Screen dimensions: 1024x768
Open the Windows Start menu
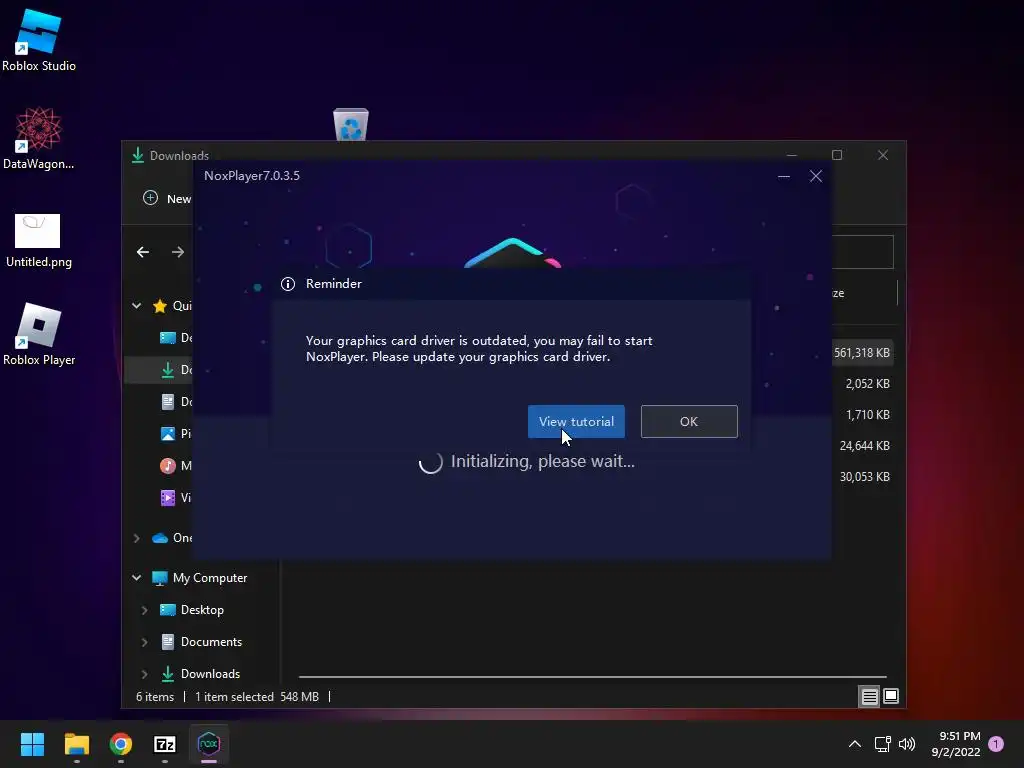[32, 744]
